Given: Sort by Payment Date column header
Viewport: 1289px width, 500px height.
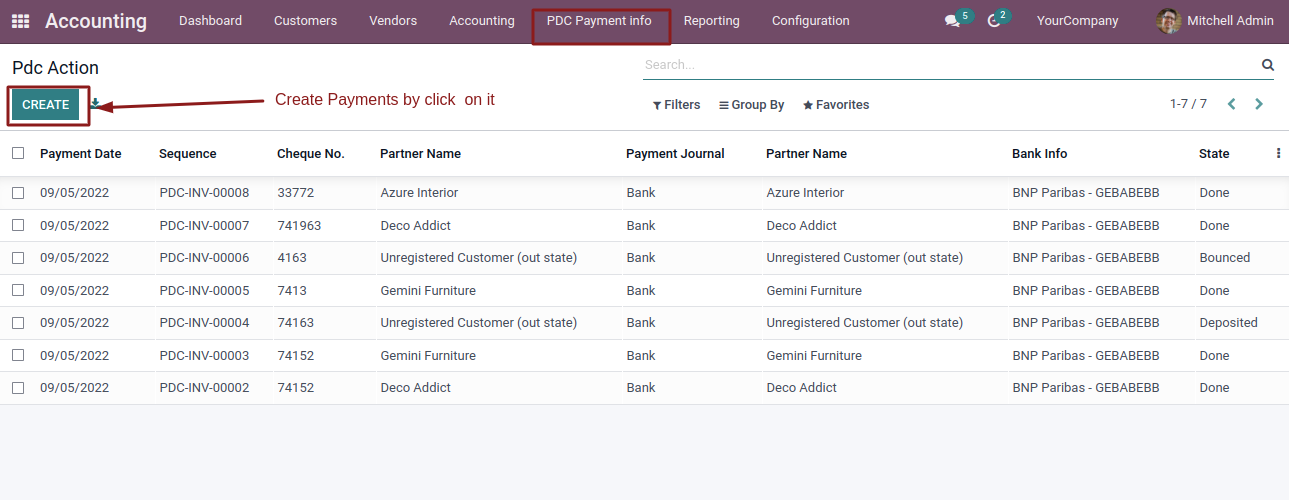Looking at the screenshot, I should [x=81, y=154].
